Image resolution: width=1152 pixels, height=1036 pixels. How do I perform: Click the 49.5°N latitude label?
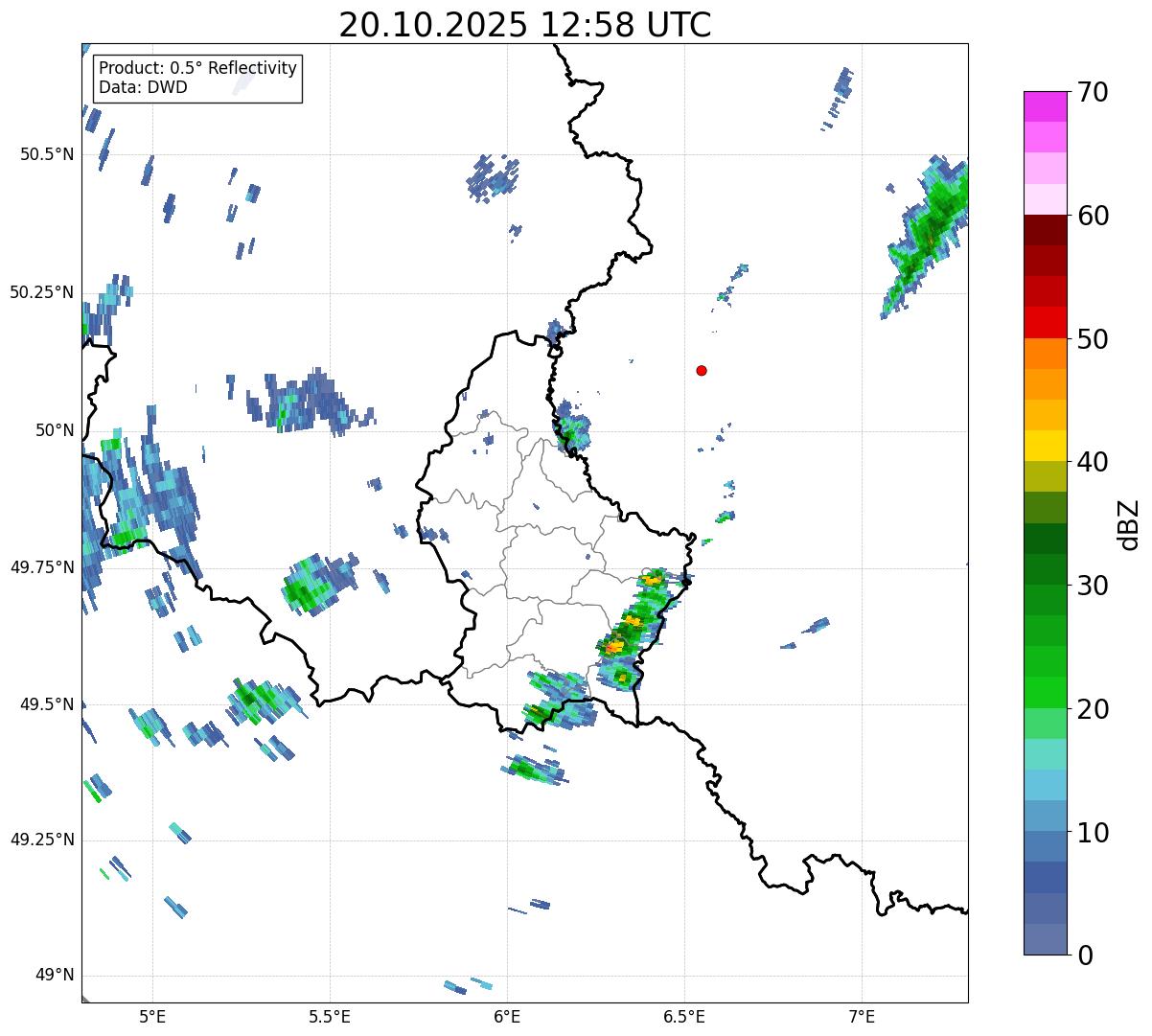pos(46,704)
